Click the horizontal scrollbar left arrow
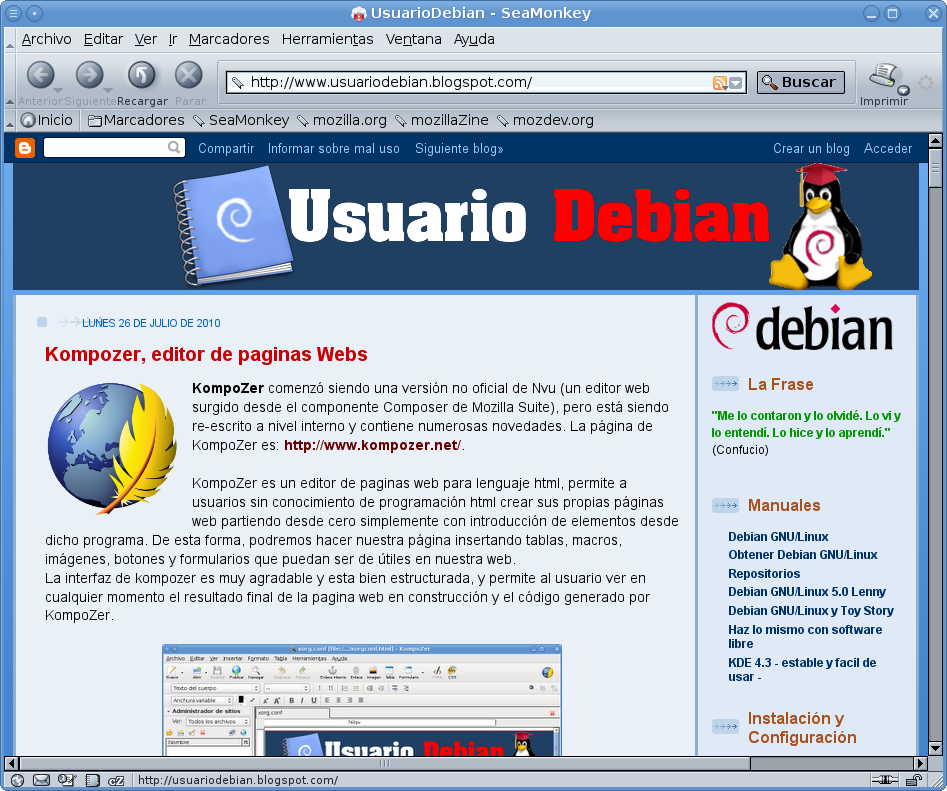Screen dimensions: 947x791 click(11, 763)
